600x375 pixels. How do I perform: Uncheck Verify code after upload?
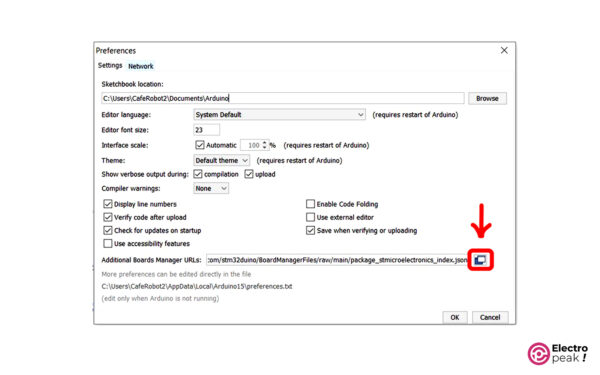pos(108,217)
